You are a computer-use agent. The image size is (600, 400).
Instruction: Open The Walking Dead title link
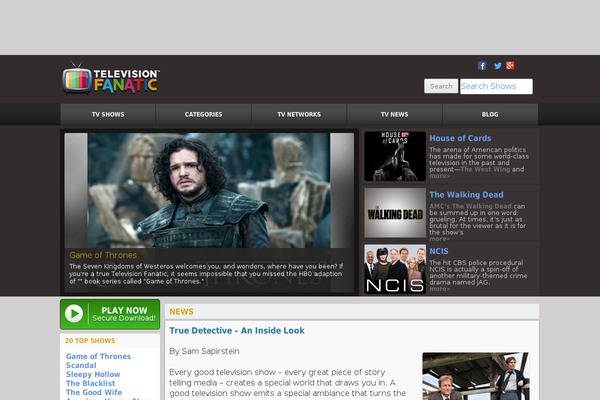[x=466, y=195]
